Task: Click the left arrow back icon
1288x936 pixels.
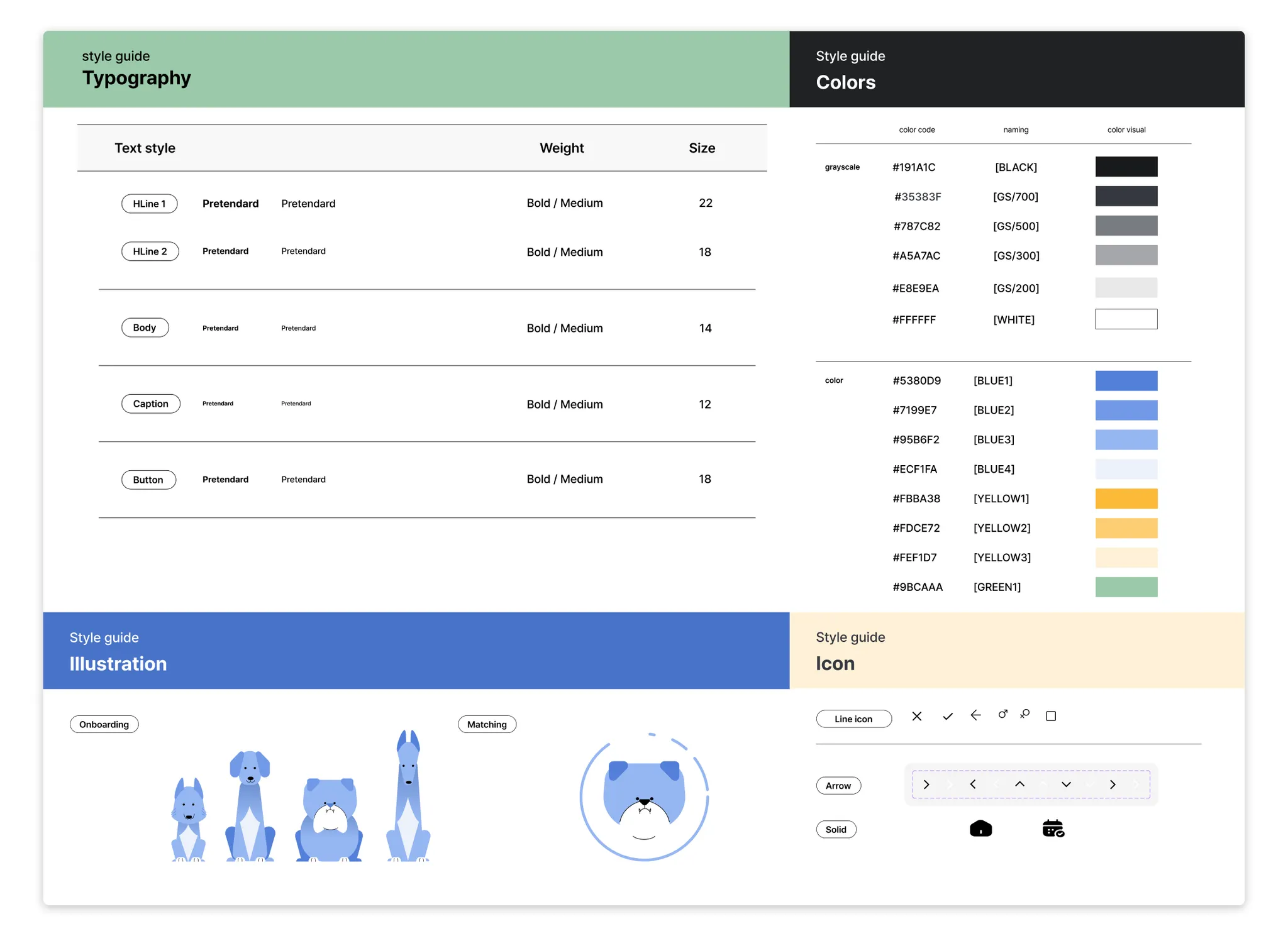Action: click(975, 715)
